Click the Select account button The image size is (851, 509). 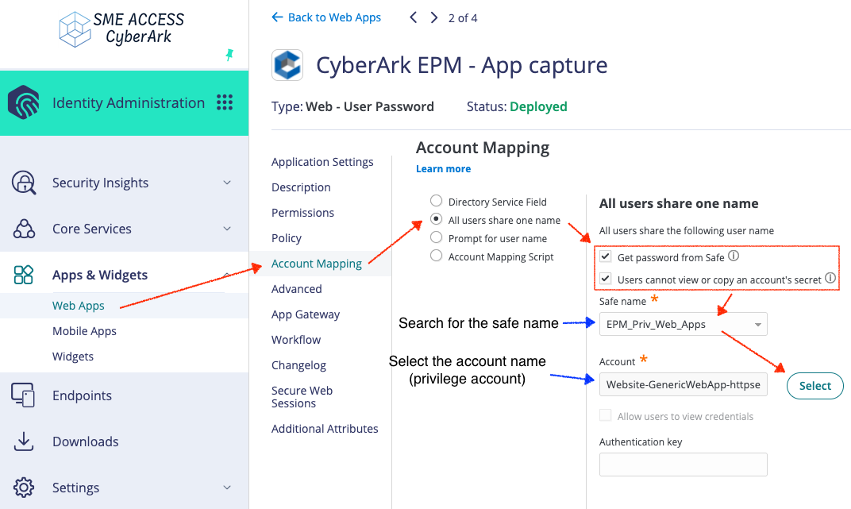click(815, 386)
